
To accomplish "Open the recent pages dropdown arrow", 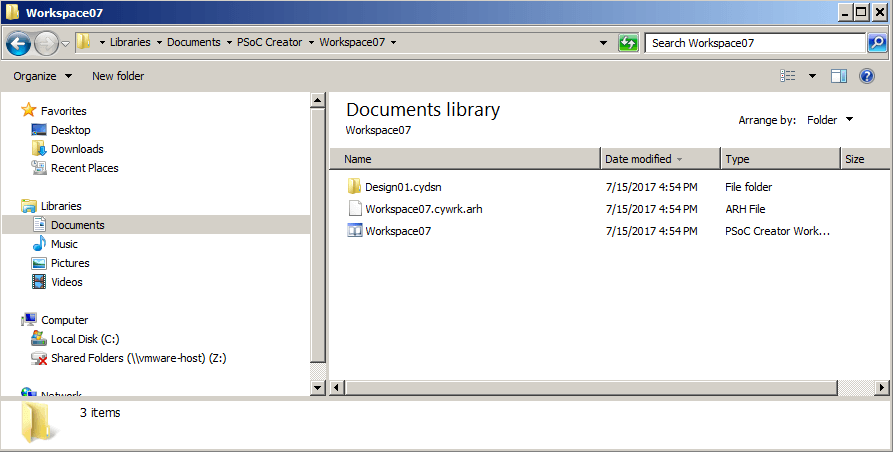I will (x=65, y=44).
